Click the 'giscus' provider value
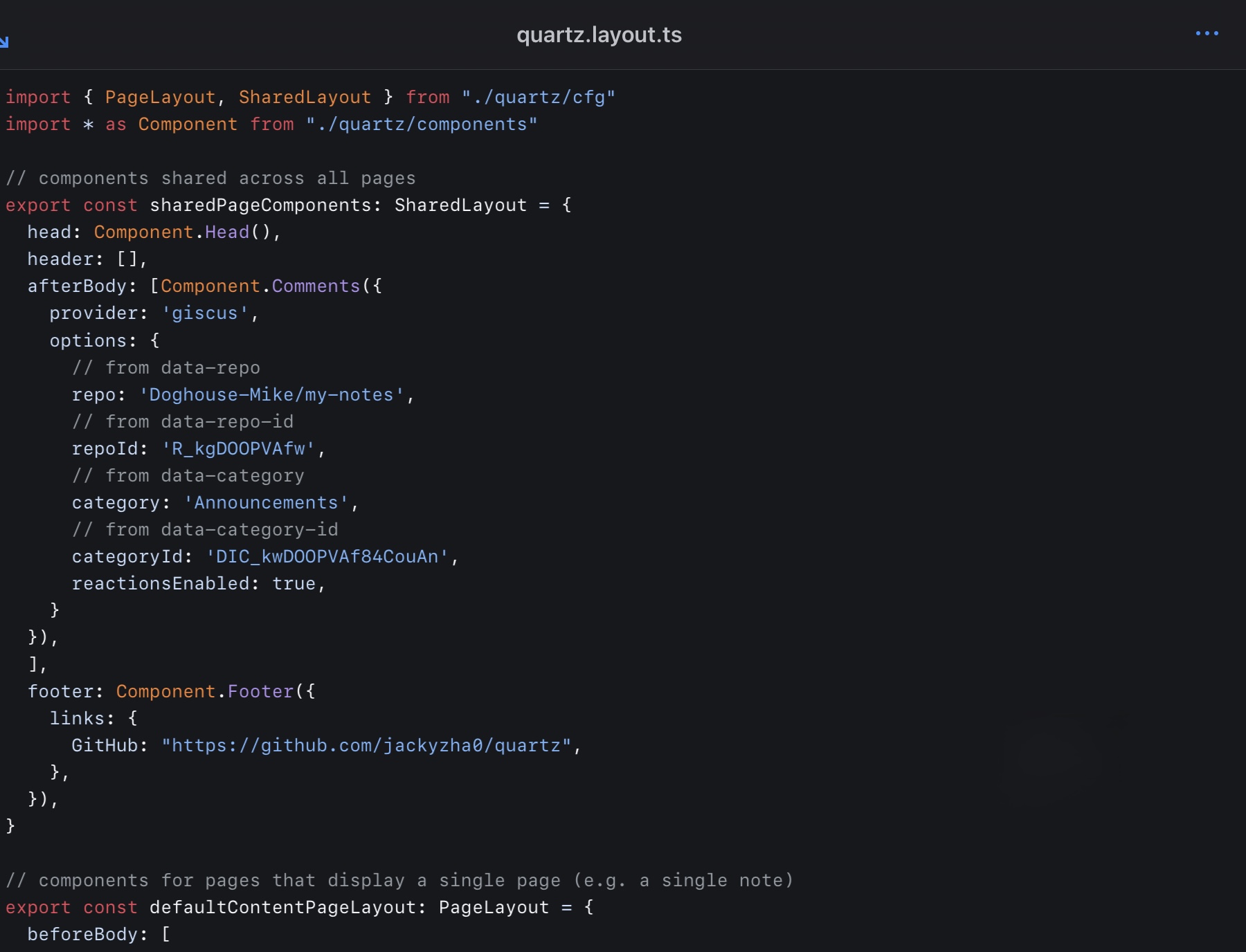 point(204,313)
